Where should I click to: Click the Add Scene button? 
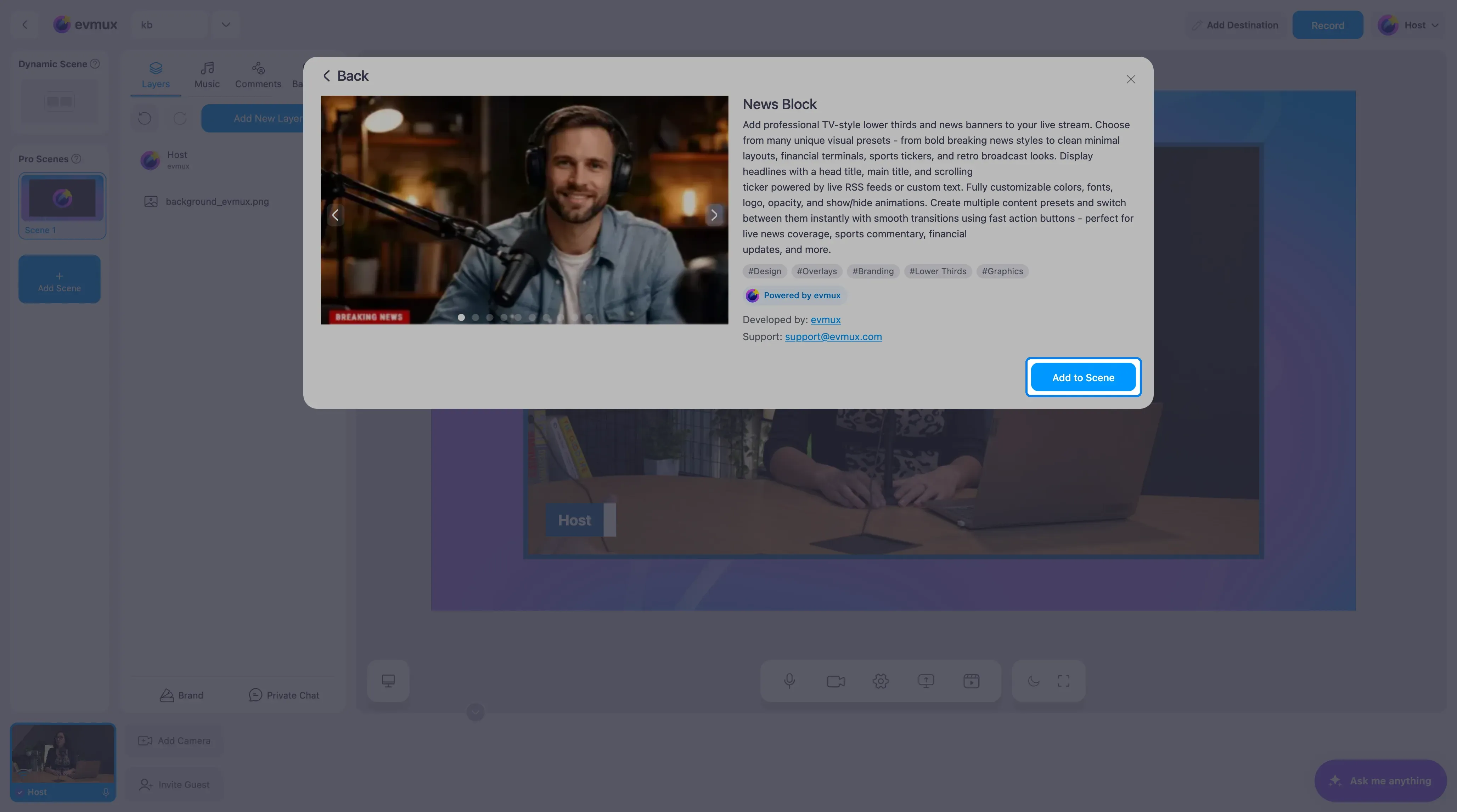coord(60,279)
